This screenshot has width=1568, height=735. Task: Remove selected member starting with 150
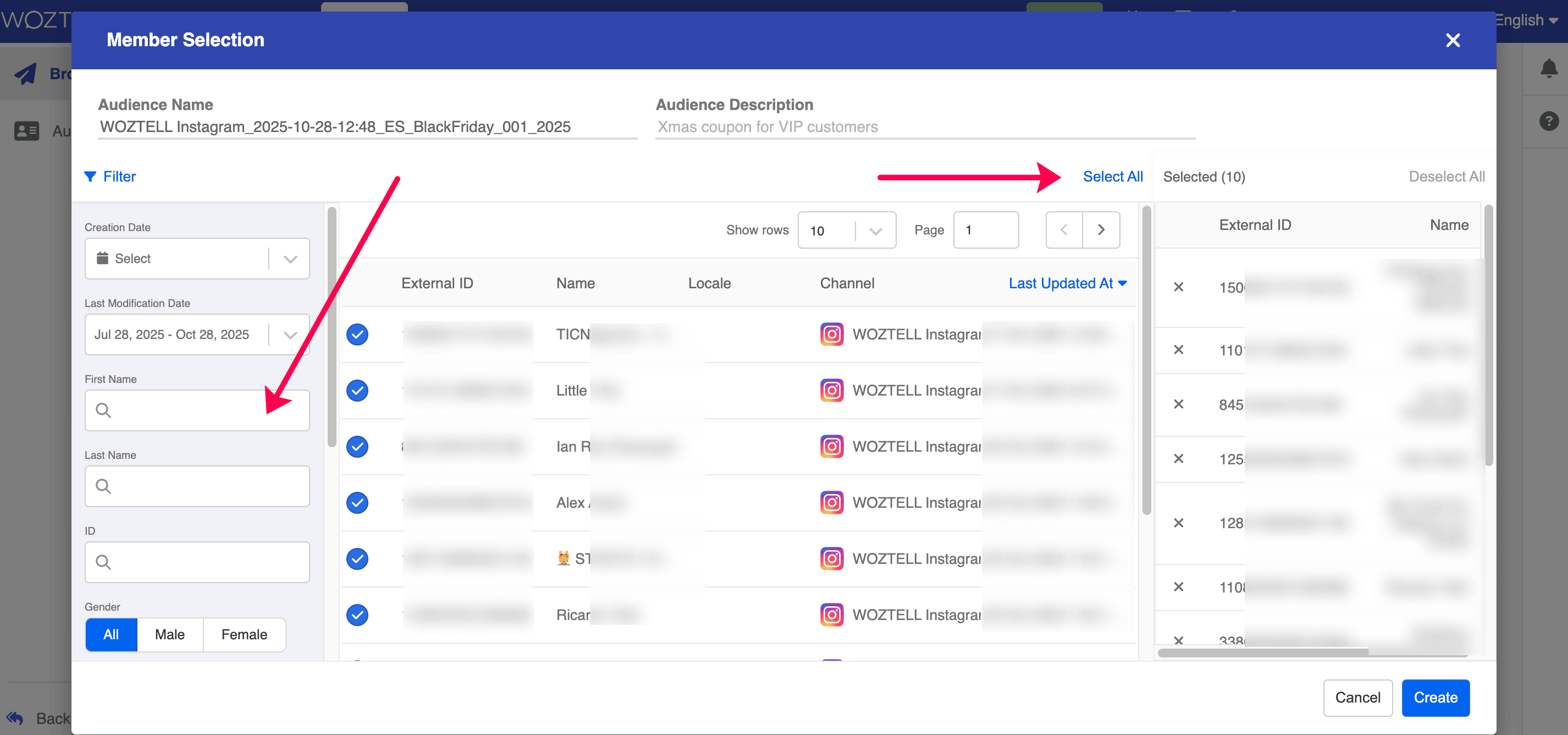[1178, 287]
